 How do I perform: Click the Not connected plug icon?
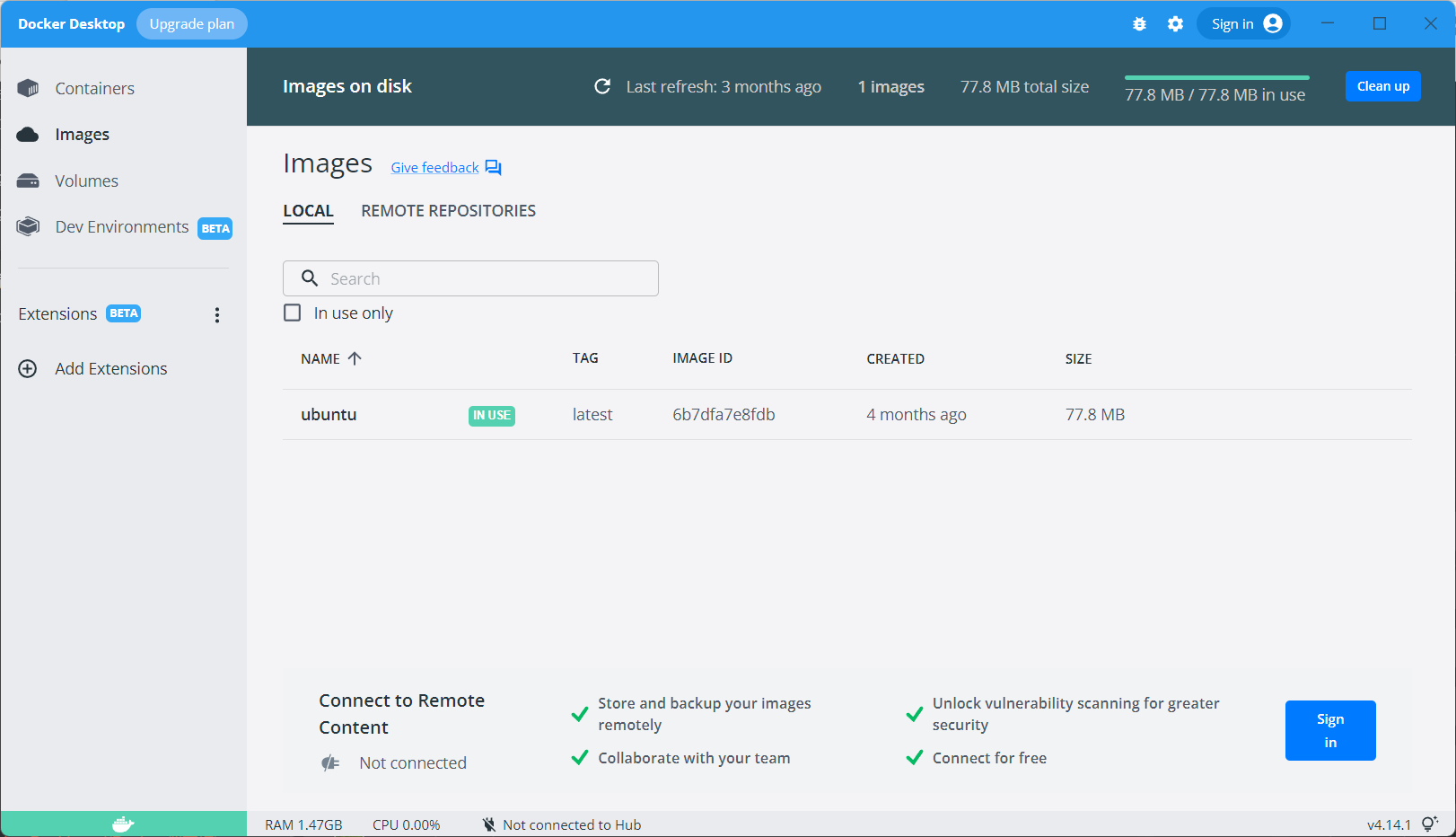(330, 763)
